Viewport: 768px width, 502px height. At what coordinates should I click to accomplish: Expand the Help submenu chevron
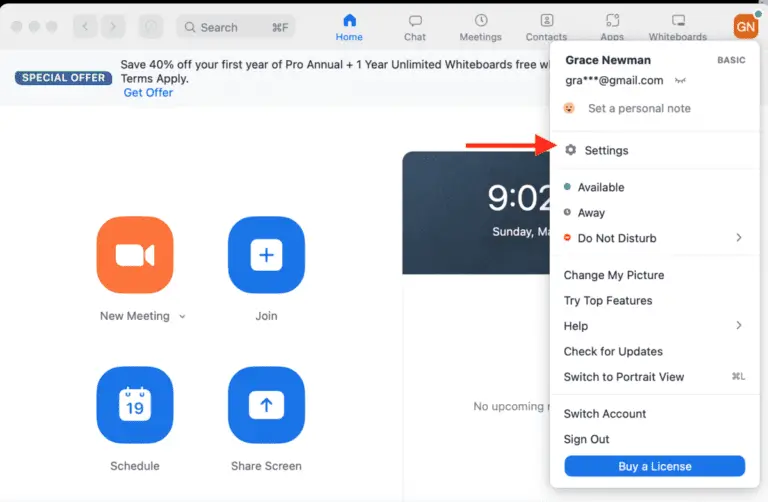(739, 326)
